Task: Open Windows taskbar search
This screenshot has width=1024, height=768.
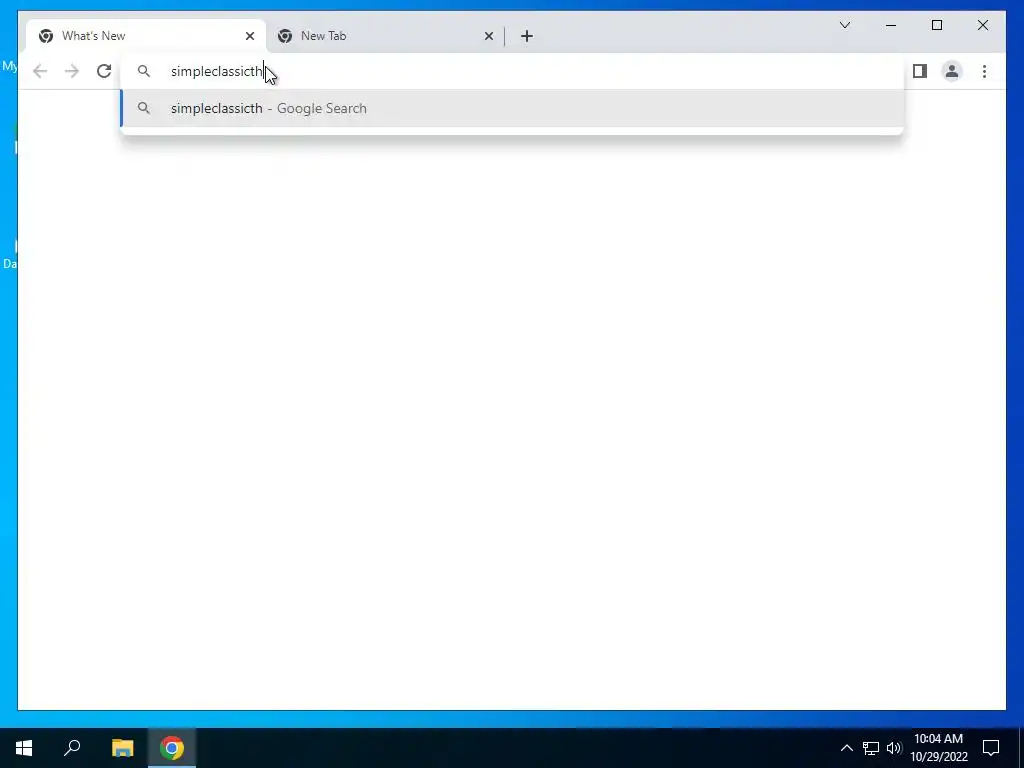Action: coord(72,748)
